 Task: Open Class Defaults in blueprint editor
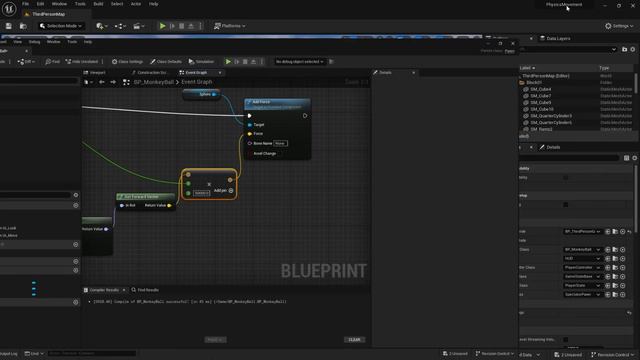click(166, 62)
